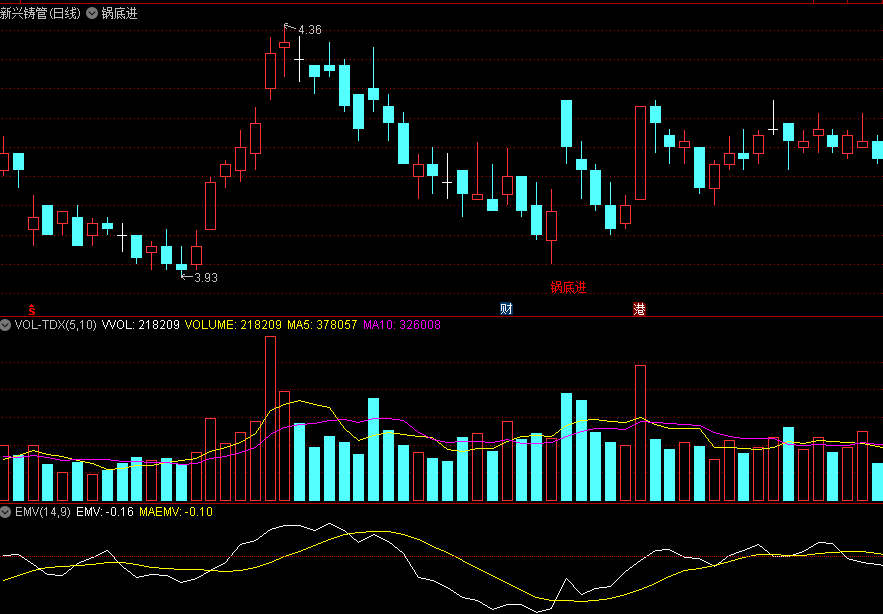Click the 锅底进 signal label under candlestick
Viewport: 883px width, 614px height.
tap(568, 287)
